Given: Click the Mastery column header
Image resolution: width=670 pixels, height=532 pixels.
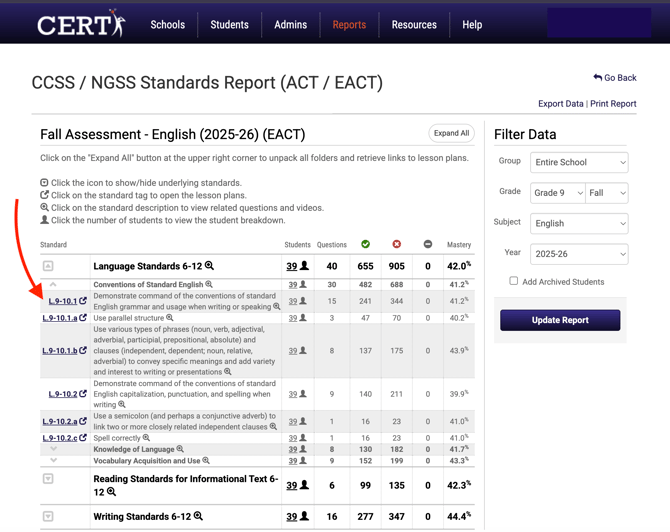Looking at the screenshot, I should [459, 245].
